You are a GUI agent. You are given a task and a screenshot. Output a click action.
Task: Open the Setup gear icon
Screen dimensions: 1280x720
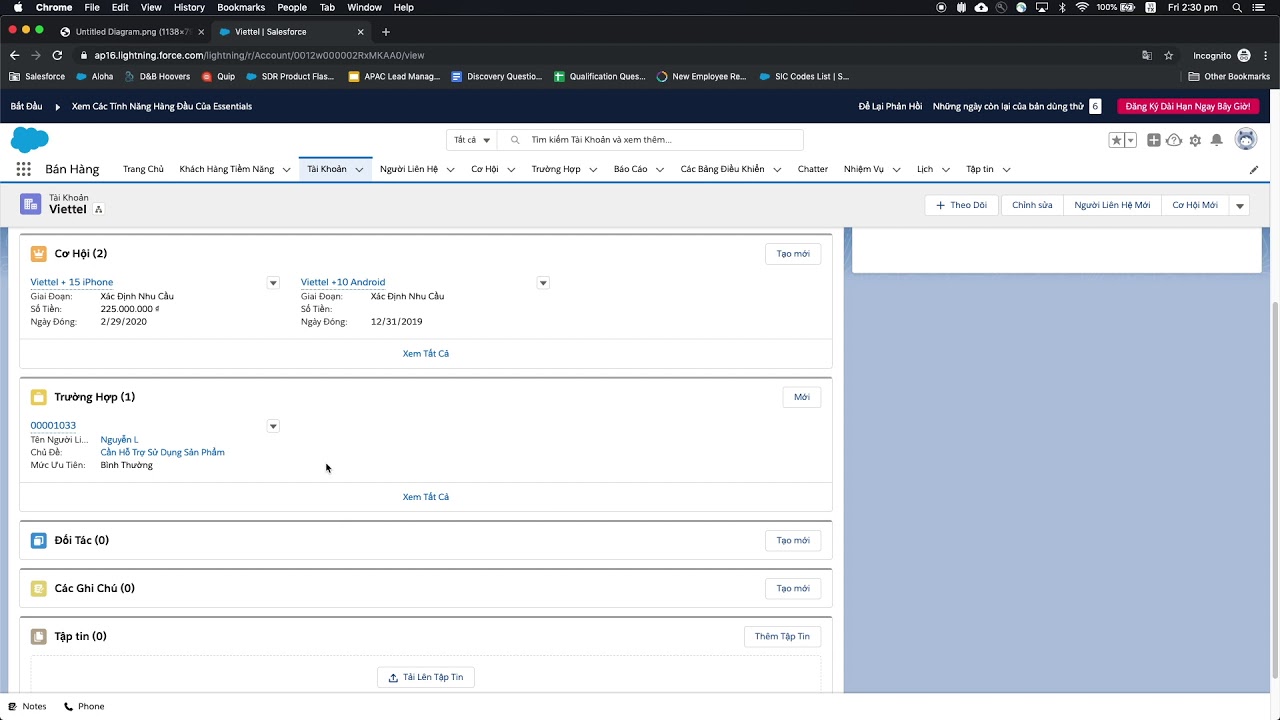coord(1195,140)
